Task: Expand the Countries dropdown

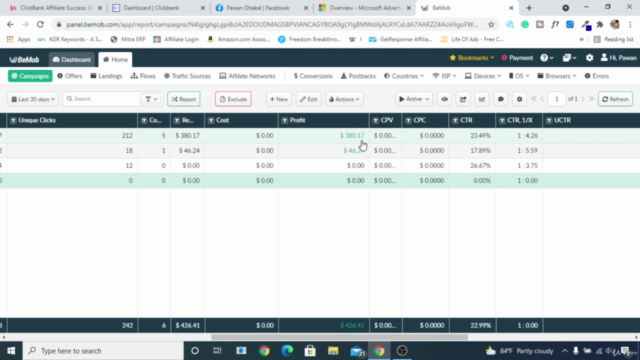Action: [404, 76]
